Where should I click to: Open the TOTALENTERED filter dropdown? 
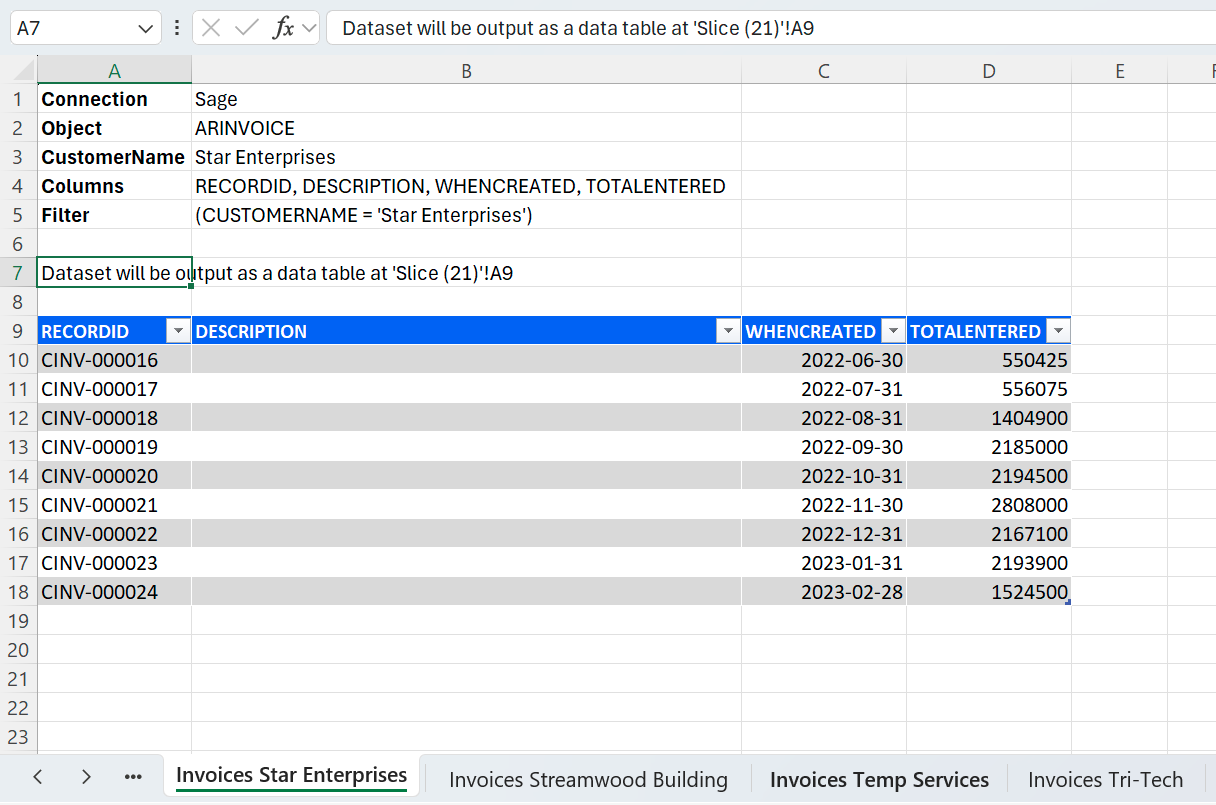(1058, 332)
